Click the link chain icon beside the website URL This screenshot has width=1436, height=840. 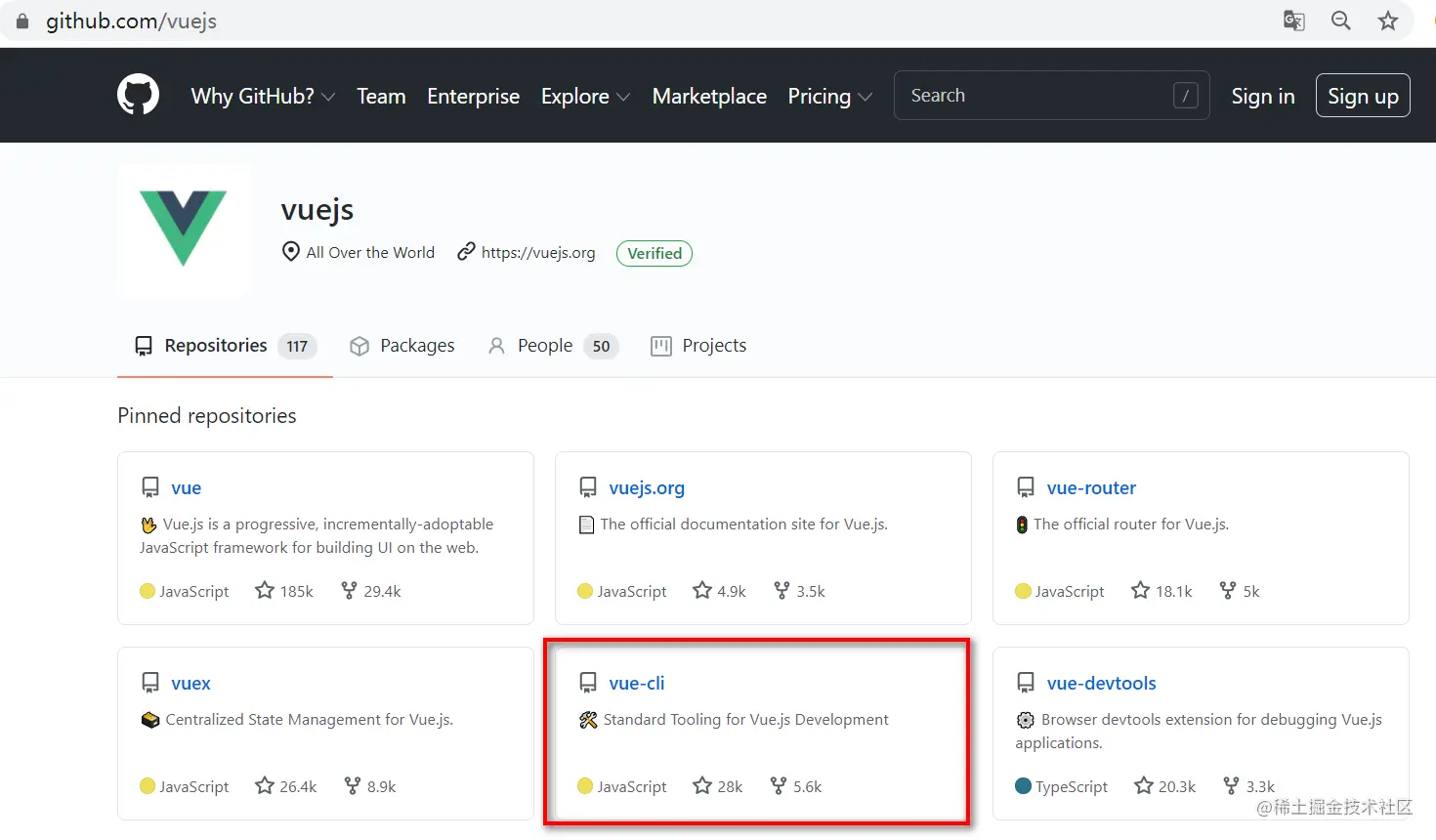point(466,252)
